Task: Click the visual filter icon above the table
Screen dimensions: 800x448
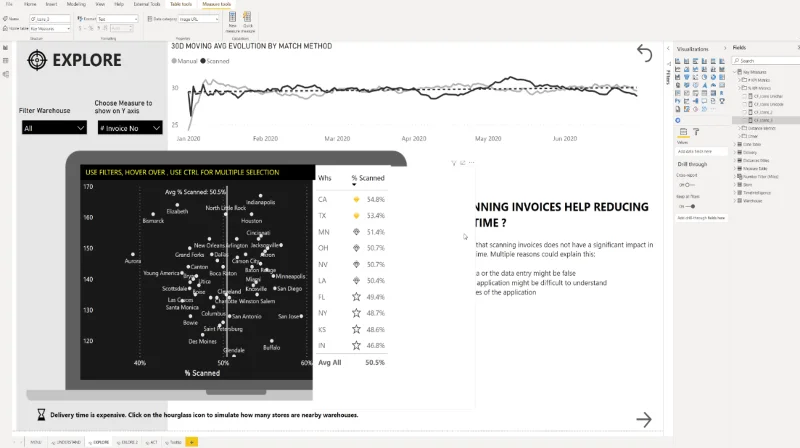Action: 454,163
